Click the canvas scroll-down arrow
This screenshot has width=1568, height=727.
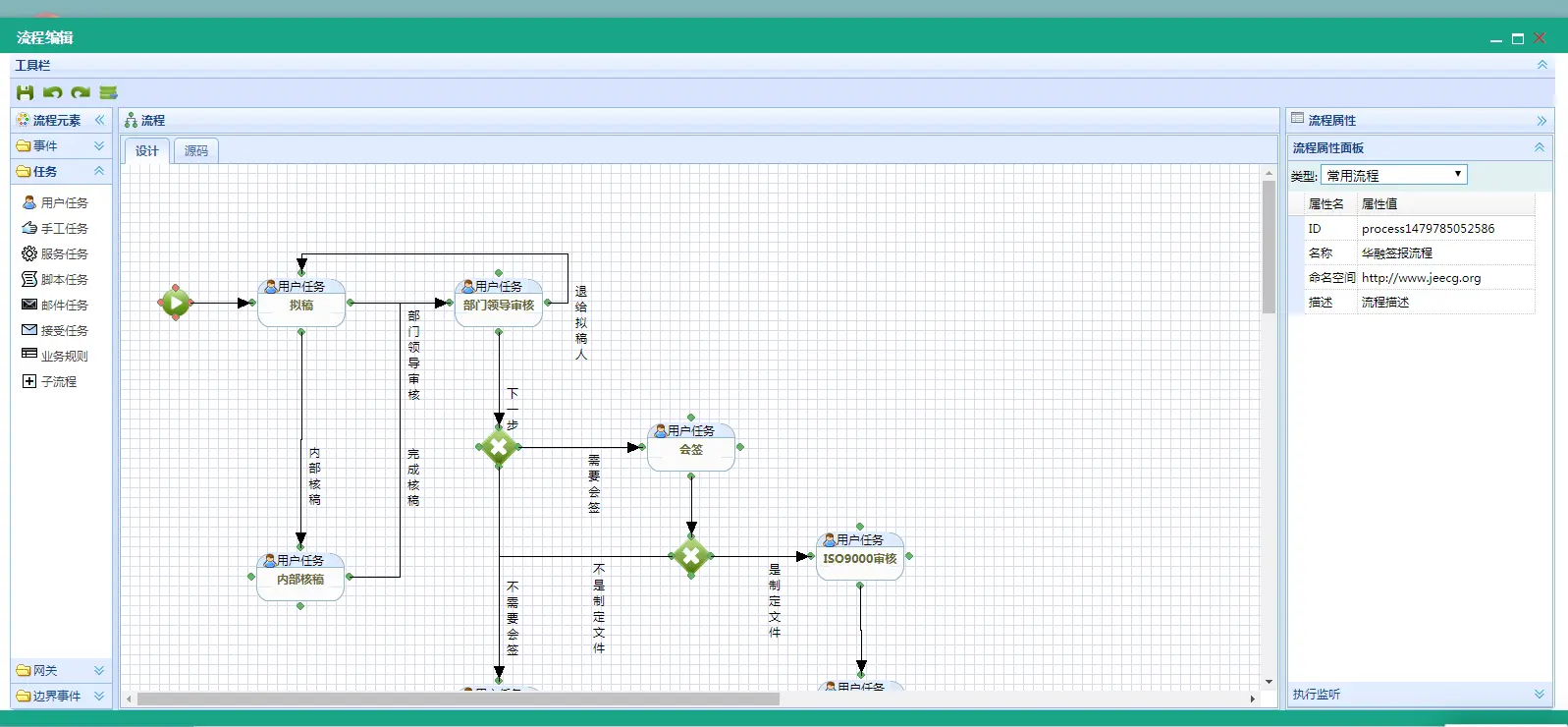point(1269,682)
